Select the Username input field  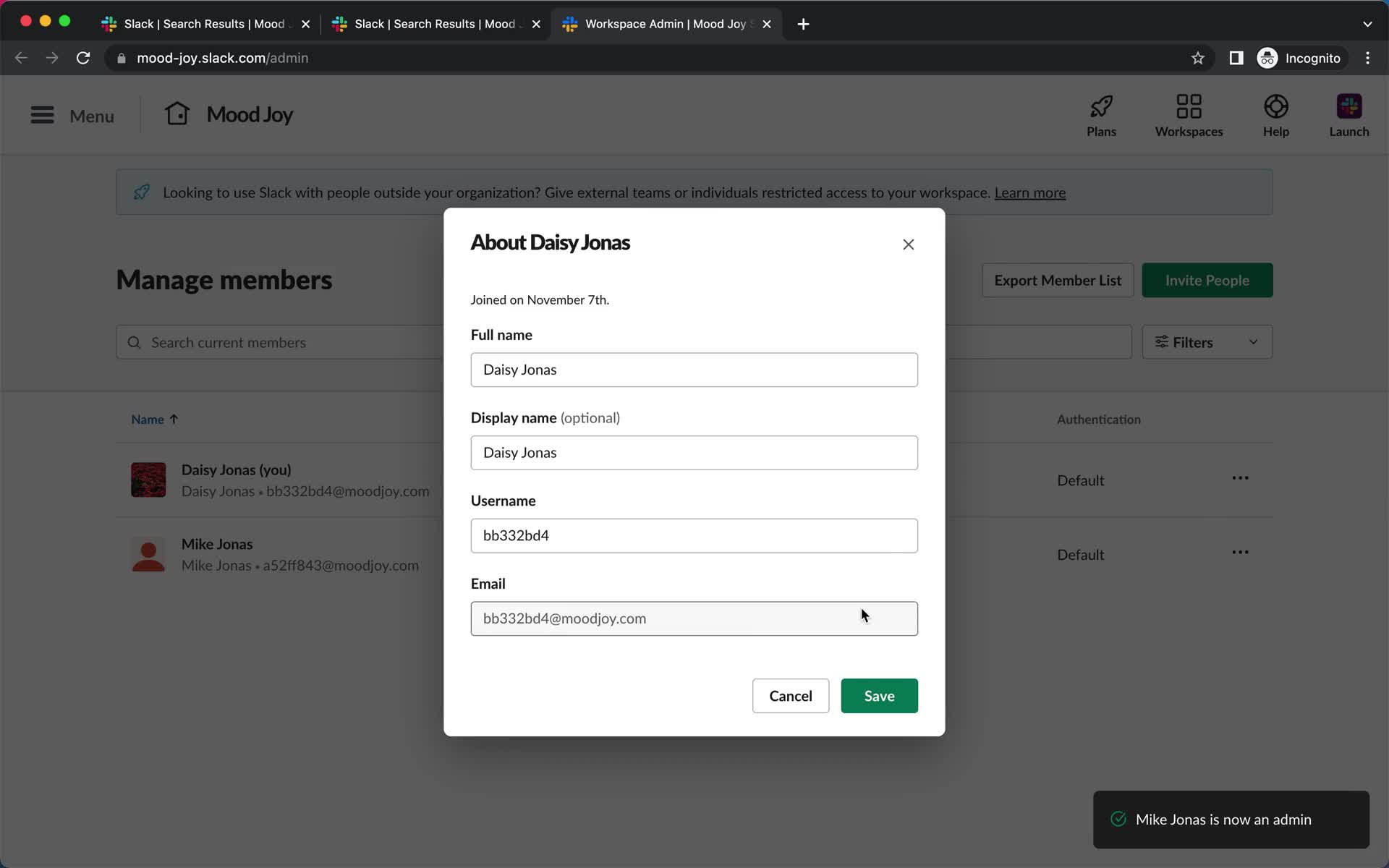click(694, 535)
